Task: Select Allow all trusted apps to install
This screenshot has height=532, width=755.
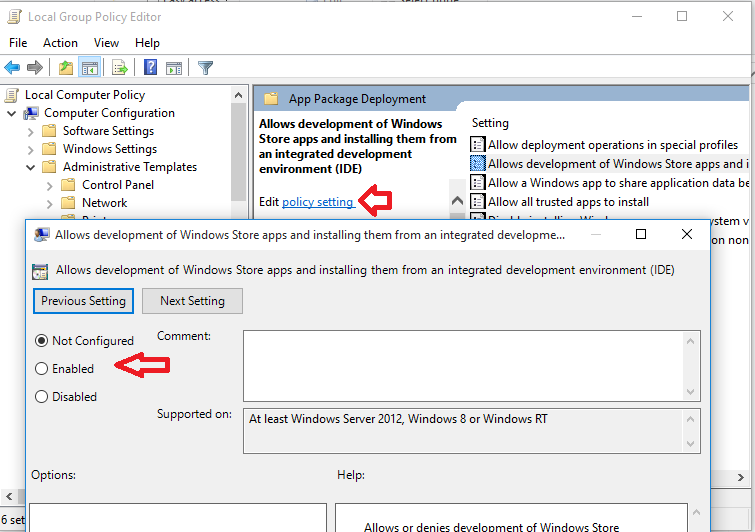Action: pos(568,202)
